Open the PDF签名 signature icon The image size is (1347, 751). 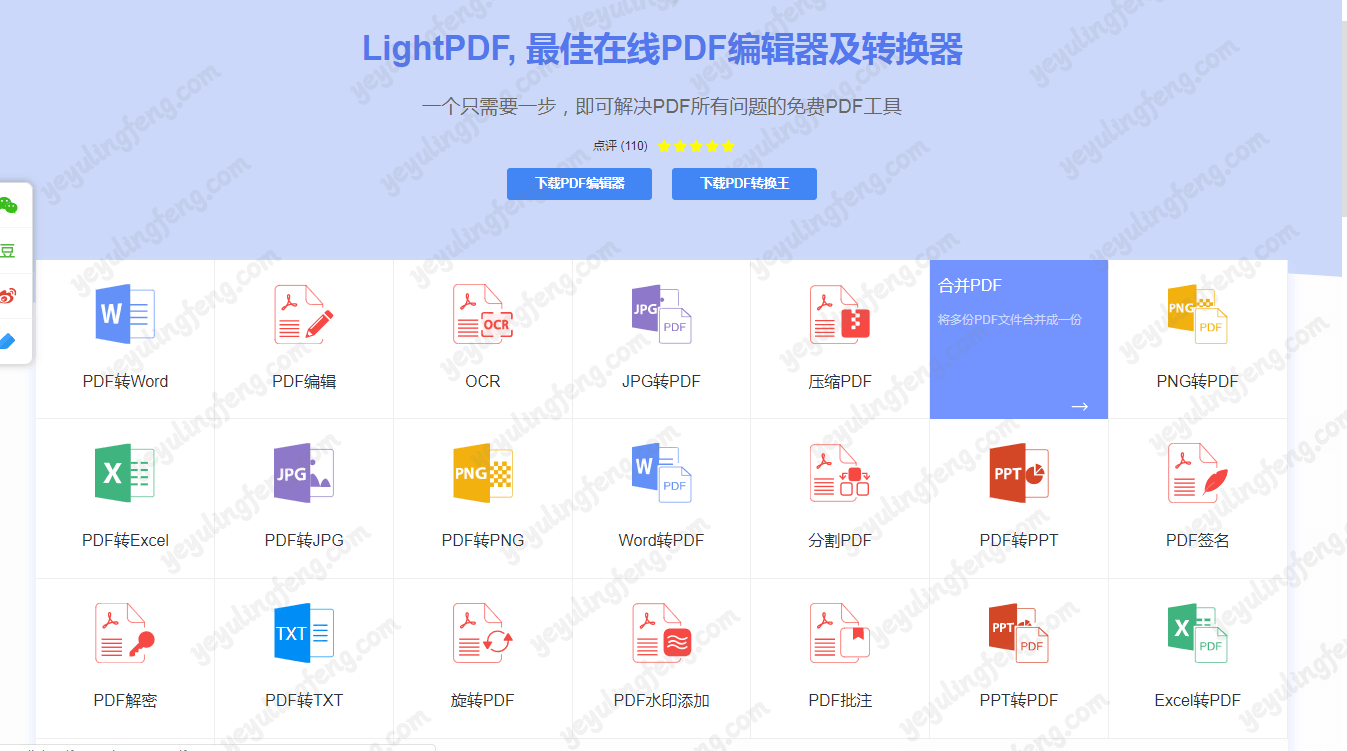point(1198,473)
